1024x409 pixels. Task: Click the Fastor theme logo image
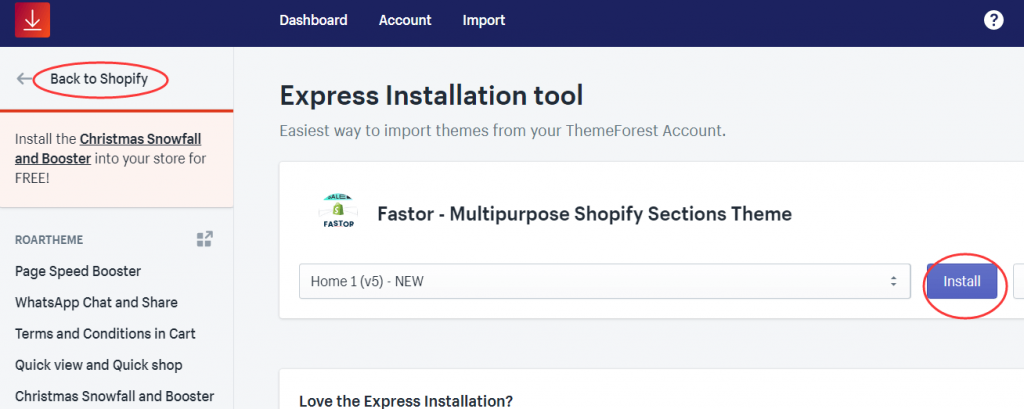coord(335,213)
